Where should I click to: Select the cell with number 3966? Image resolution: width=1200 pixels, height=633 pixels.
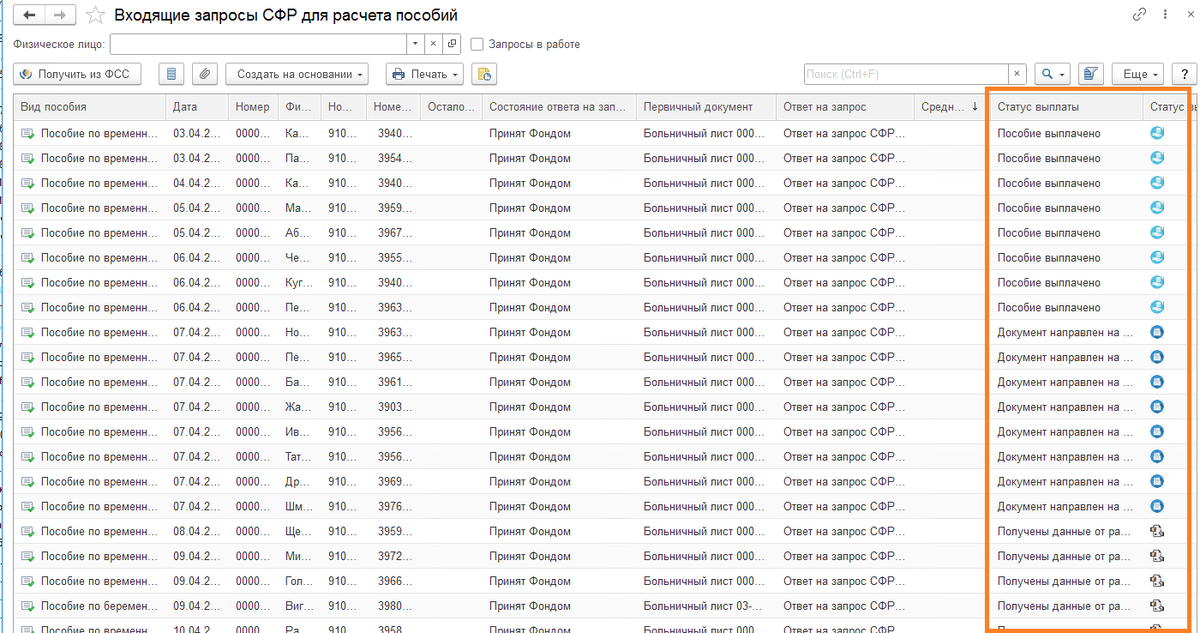(392, 581)
